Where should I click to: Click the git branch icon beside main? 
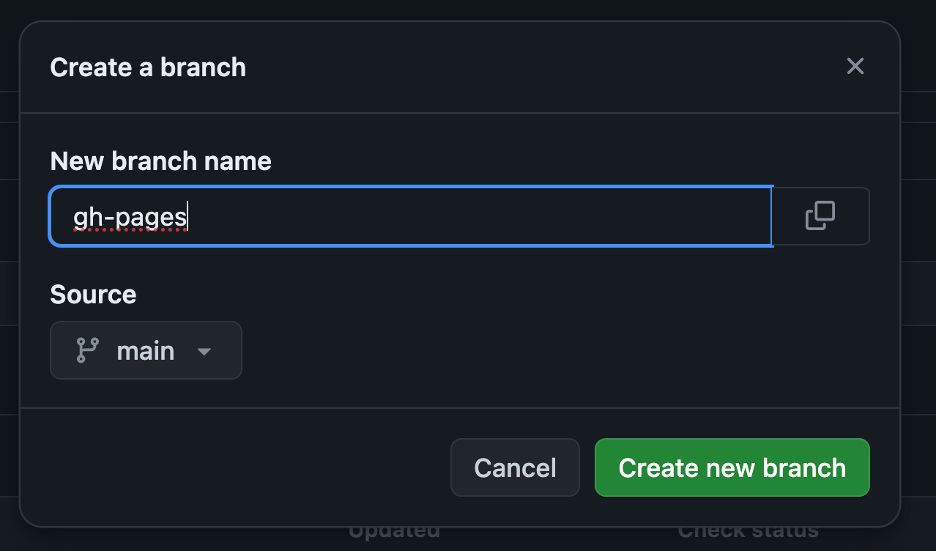[88, 351]
